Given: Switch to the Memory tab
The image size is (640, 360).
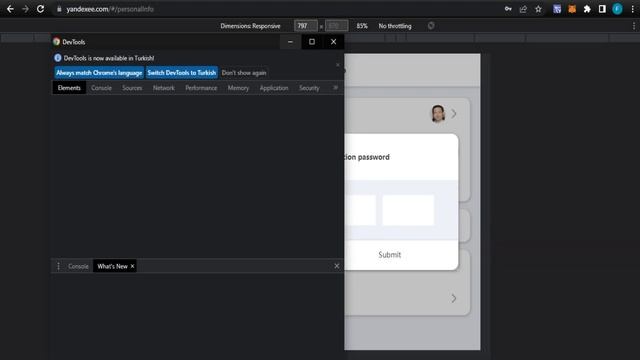Looking at the screenshot, I should [x=238, y=88].
